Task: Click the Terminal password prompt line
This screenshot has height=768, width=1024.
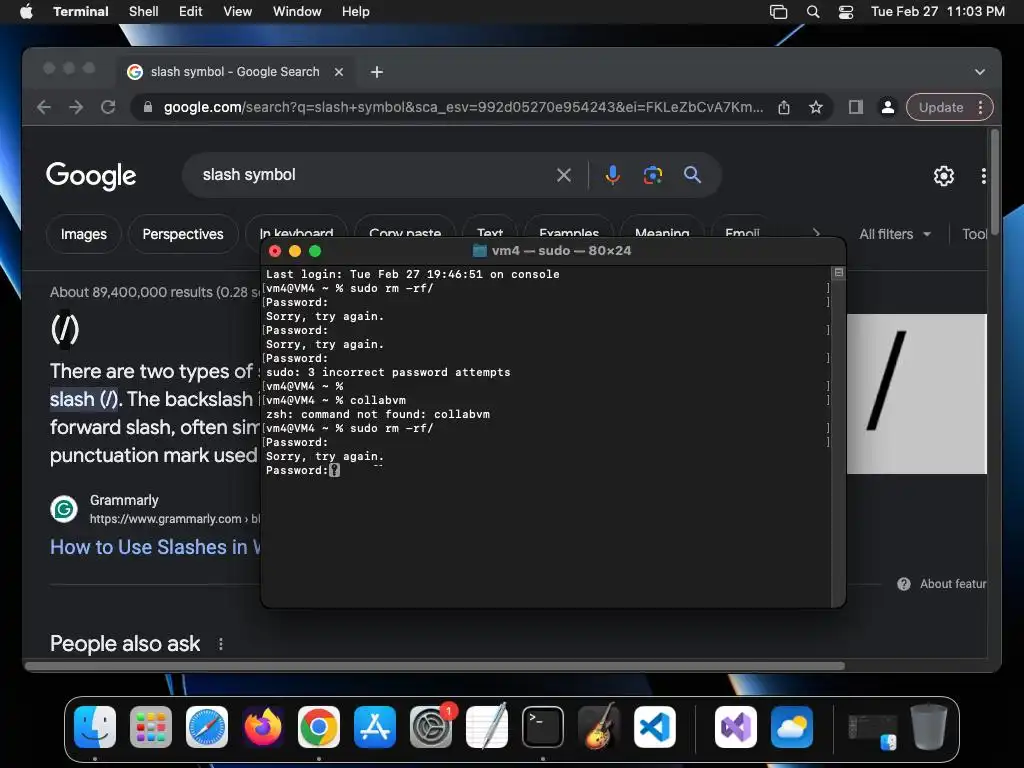Action: pos(303,470)
